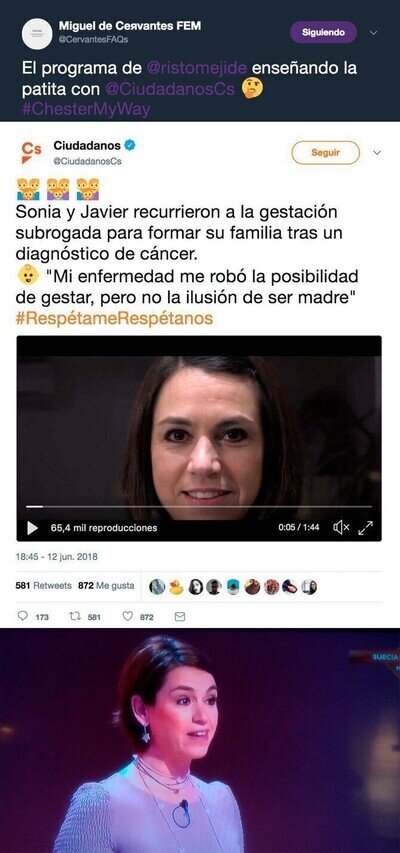Expand options chevron next to Seguir
This screenshot has width=400, height=853.
(x=377, y=153)
